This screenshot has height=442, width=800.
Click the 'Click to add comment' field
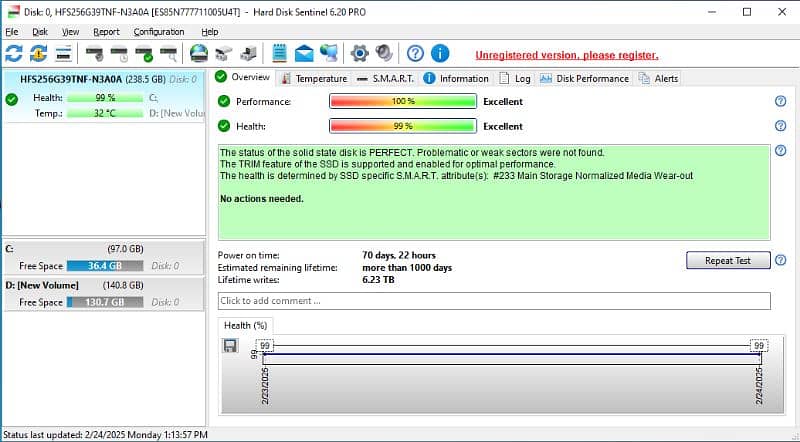(494, 301)
